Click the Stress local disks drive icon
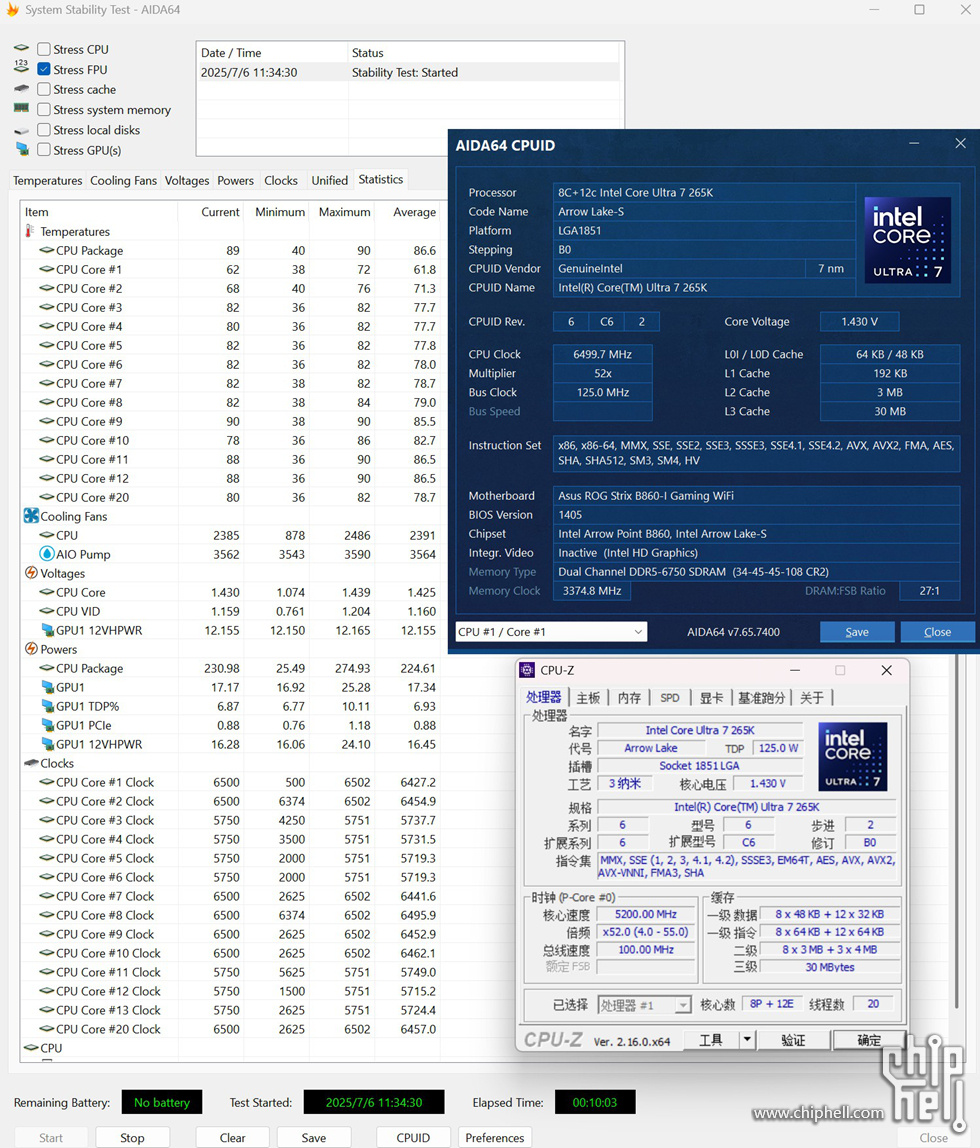This screenshot has height=1148, width=980. pos(21,130)
